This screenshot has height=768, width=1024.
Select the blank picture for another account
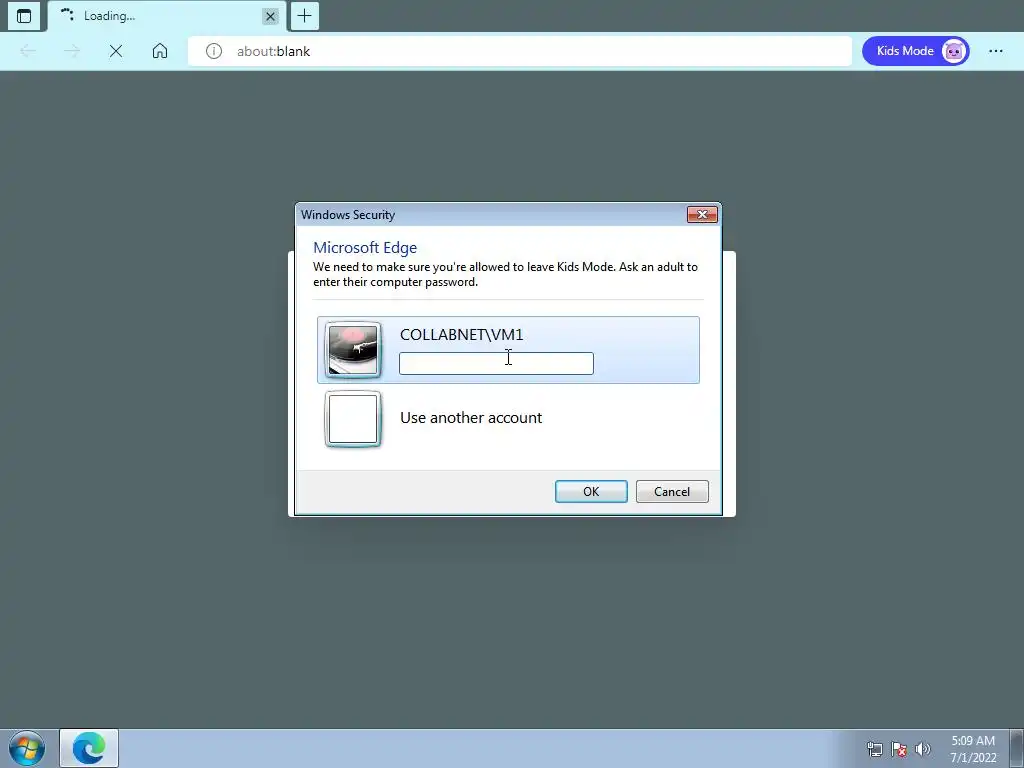click(x=353, y=419)
